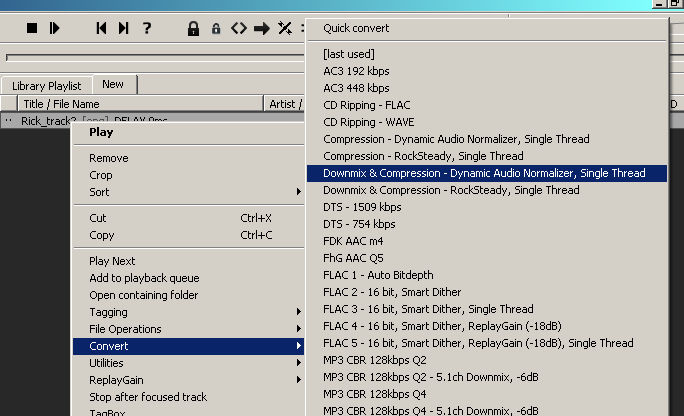Choose Remove from the context menu
684x416 pixels.
(x=188, y=158)
